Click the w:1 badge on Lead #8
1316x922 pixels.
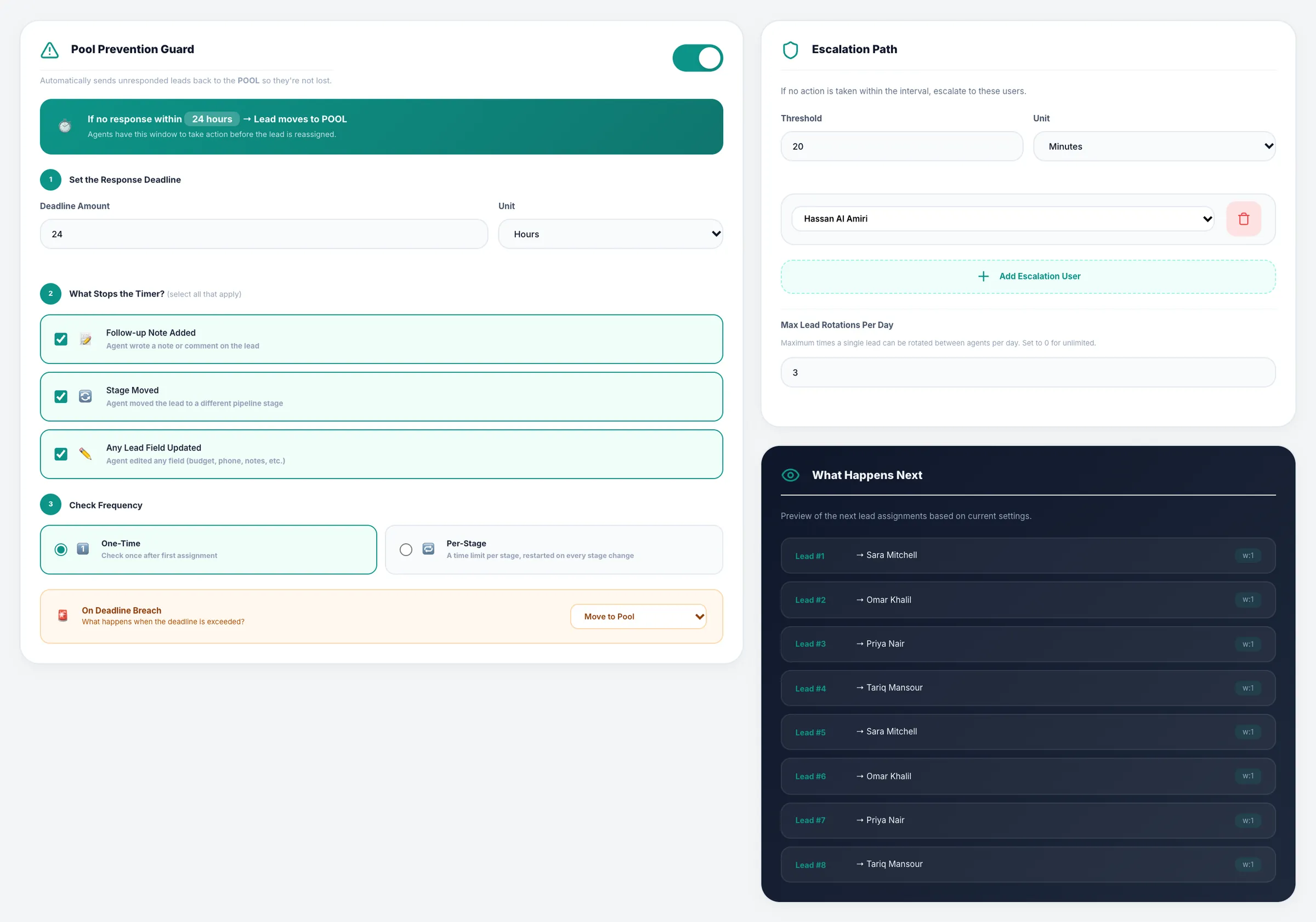[x=1248, y=864]
